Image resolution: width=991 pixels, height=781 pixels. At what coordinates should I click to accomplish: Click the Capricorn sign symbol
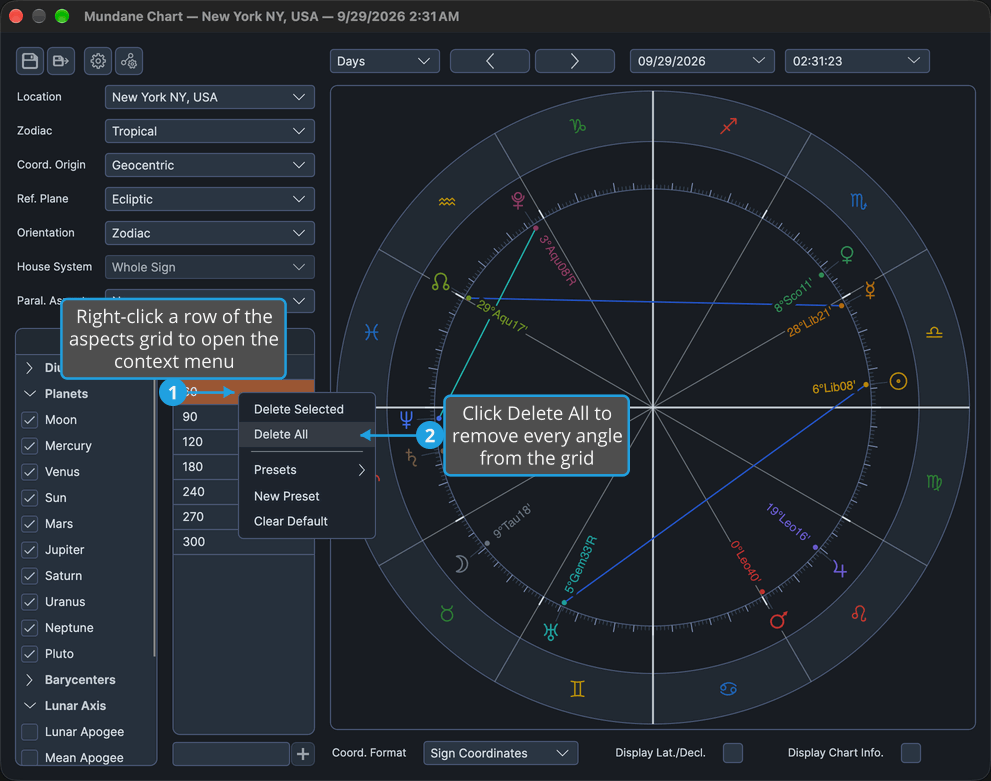coord(578,125)
